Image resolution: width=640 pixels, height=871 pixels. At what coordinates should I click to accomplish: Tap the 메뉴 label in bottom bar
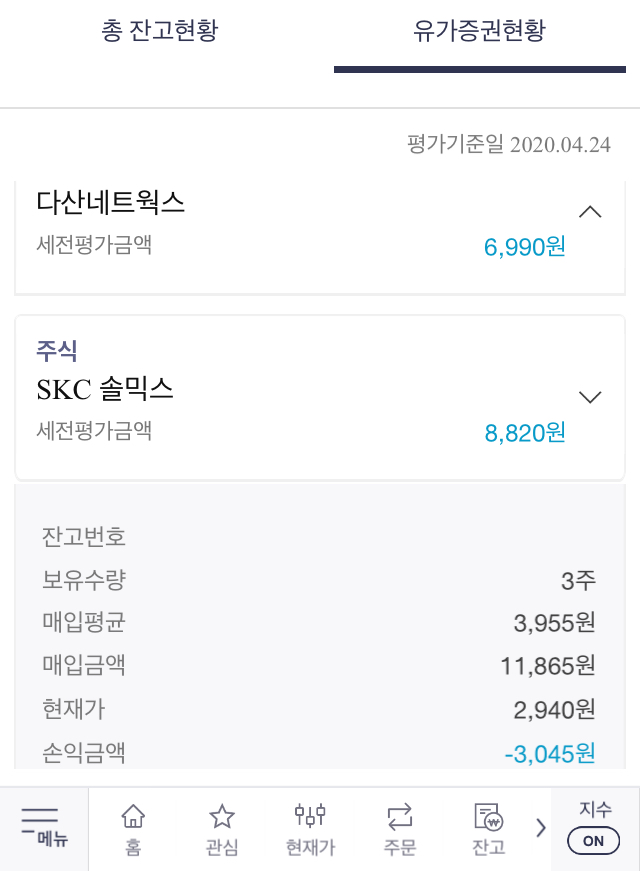(x=53, y=839)
